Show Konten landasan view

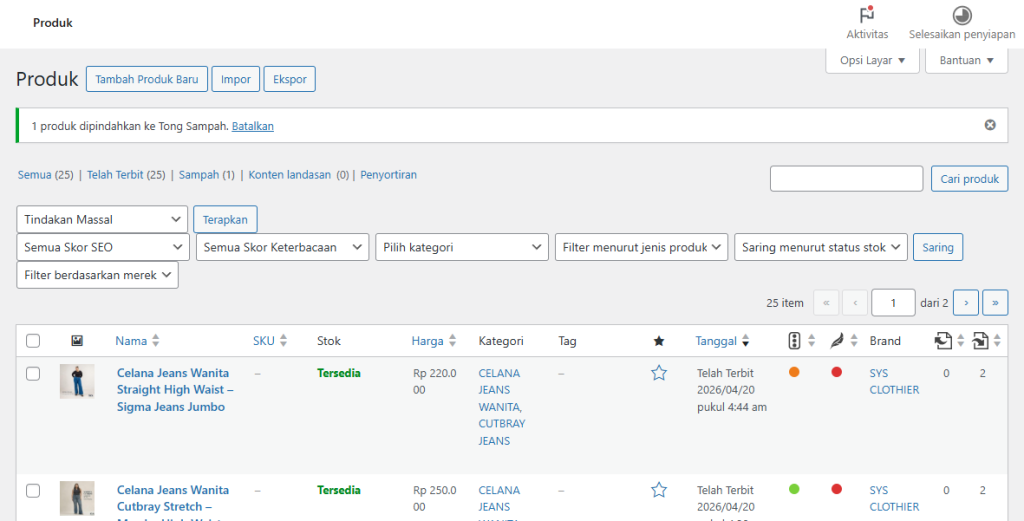[x=289, y=175]
